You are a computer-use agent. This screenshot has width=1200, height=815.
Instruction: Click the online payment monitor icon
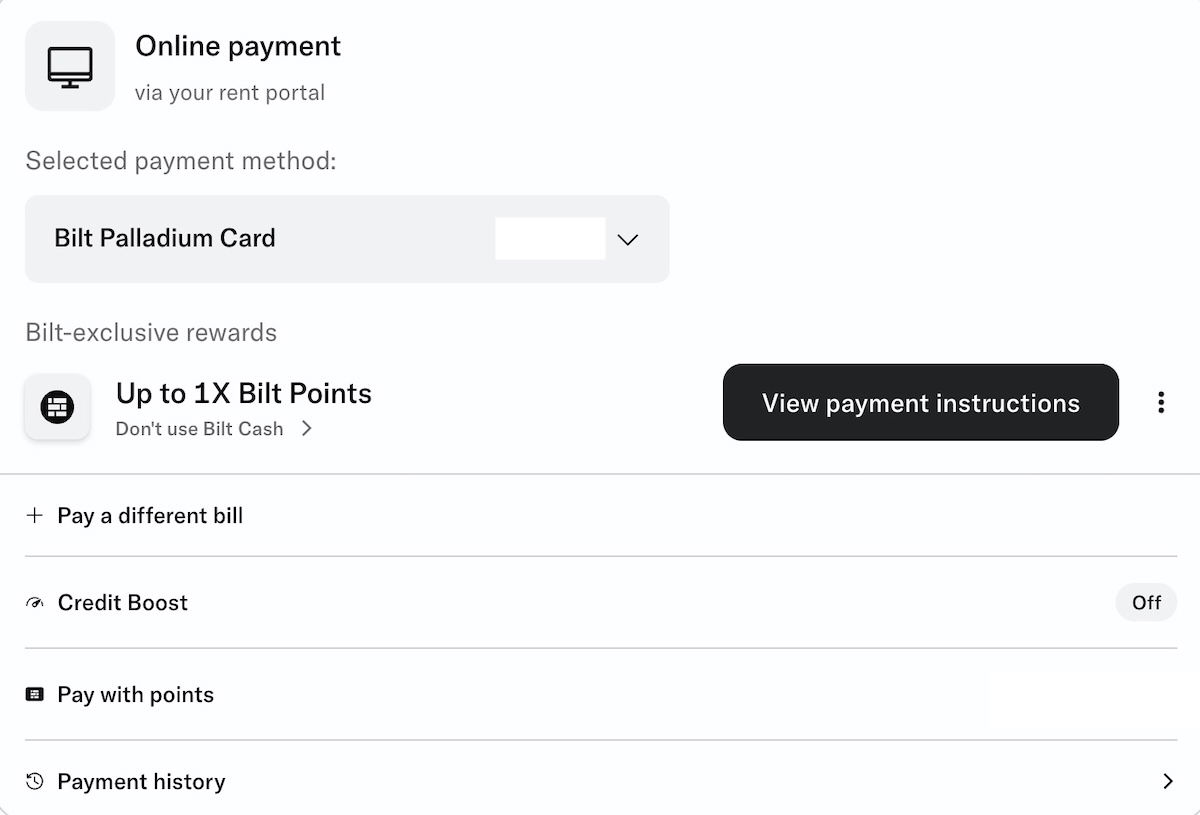pyautogui.click(x=70, y=66)
